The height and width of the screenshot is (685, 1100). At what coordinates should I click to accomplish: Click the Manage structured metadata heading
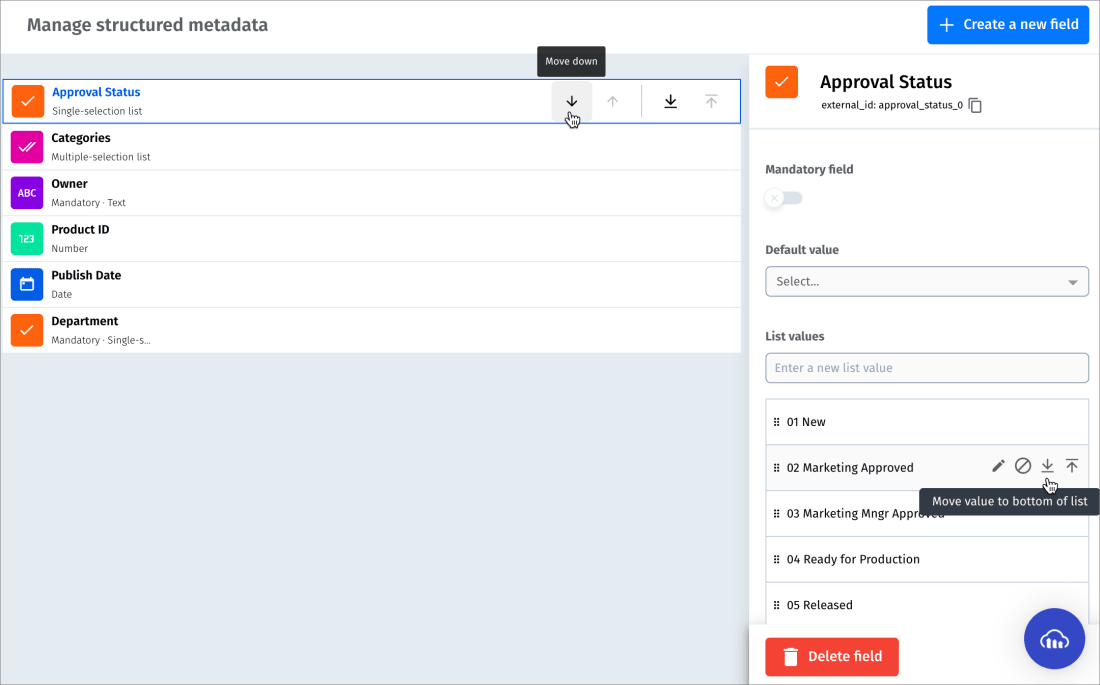pyautogui.click(x=147, y=25)
